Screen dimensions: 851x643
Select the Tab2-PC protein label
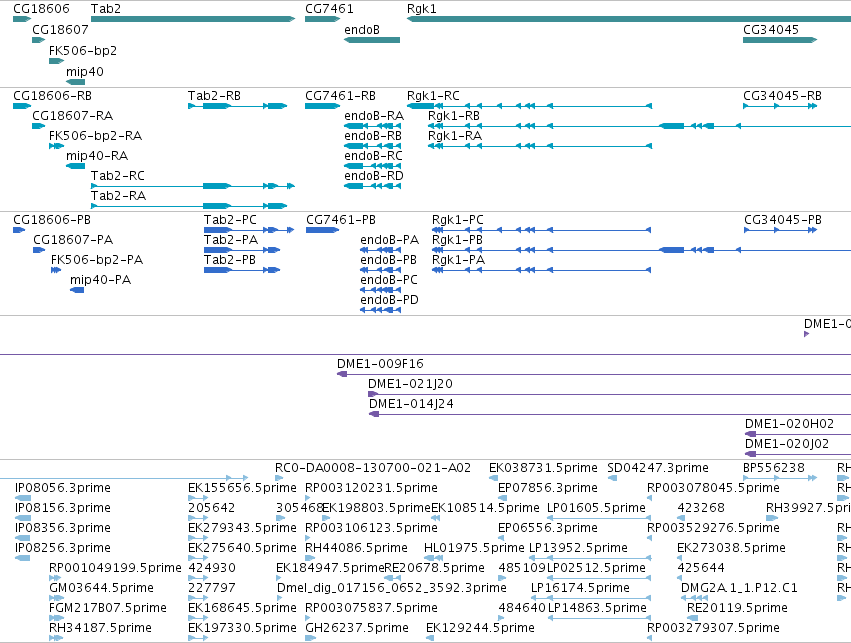point(230,220)
